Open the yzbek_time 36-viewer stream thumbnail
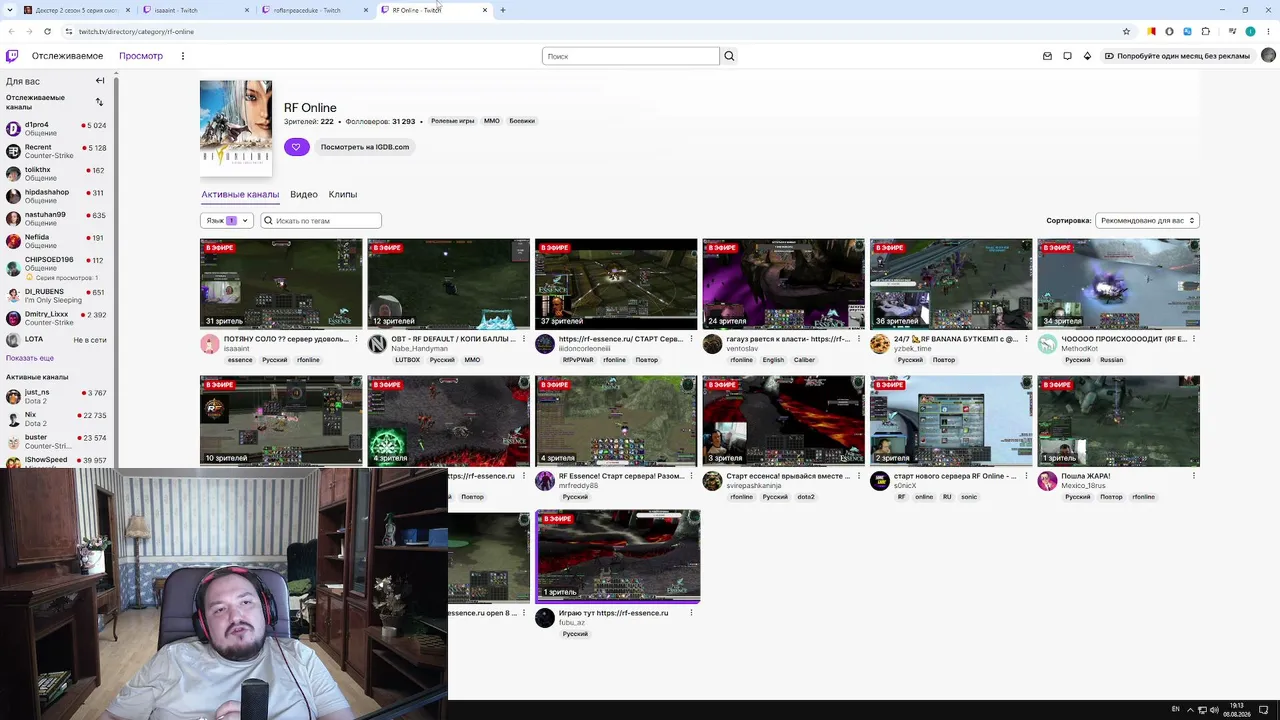The height and width of the screenshot is (720, 1280). [951, 284]
